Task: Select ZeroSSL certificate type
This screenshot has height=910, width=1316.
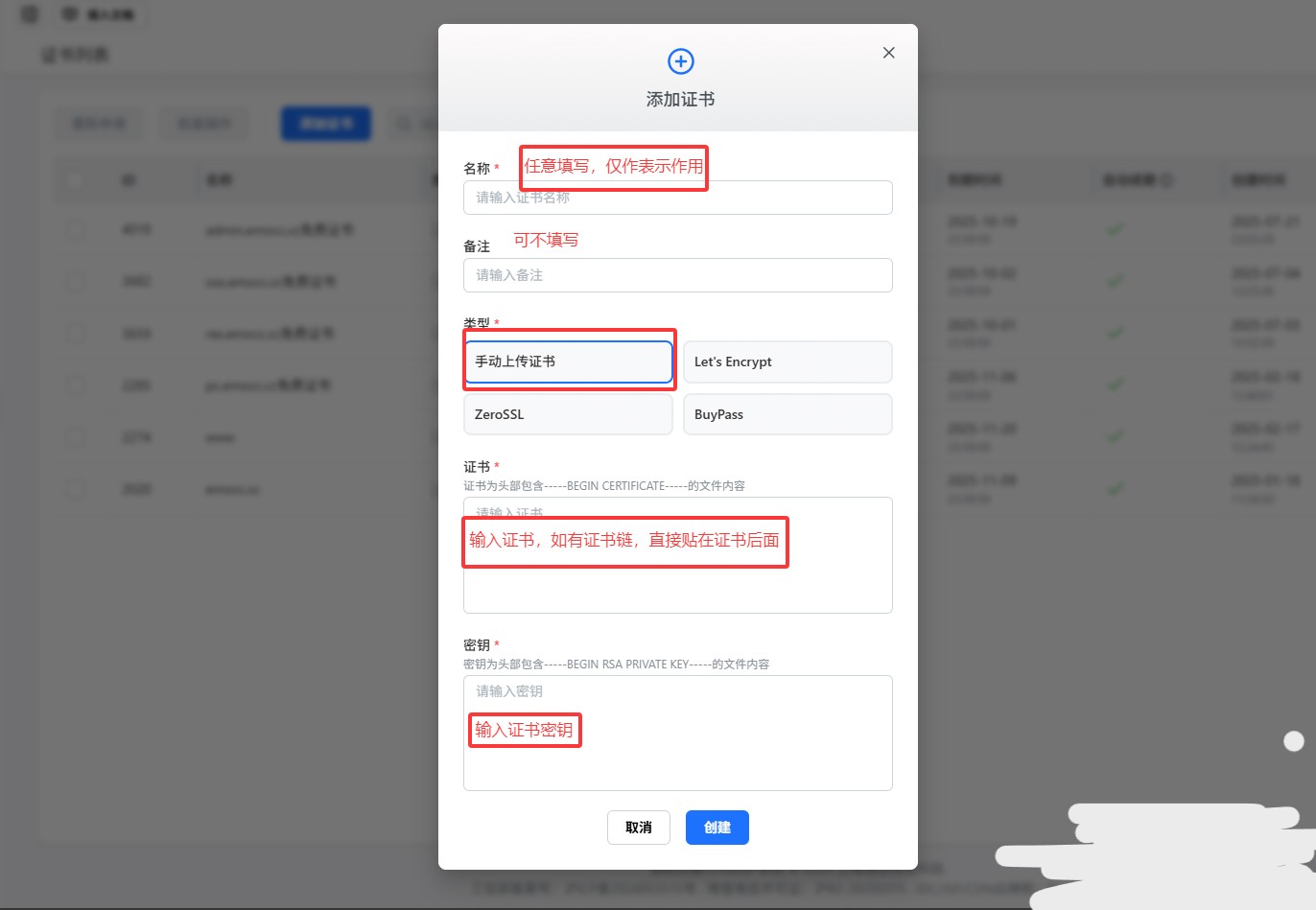Action: point(568,414)
